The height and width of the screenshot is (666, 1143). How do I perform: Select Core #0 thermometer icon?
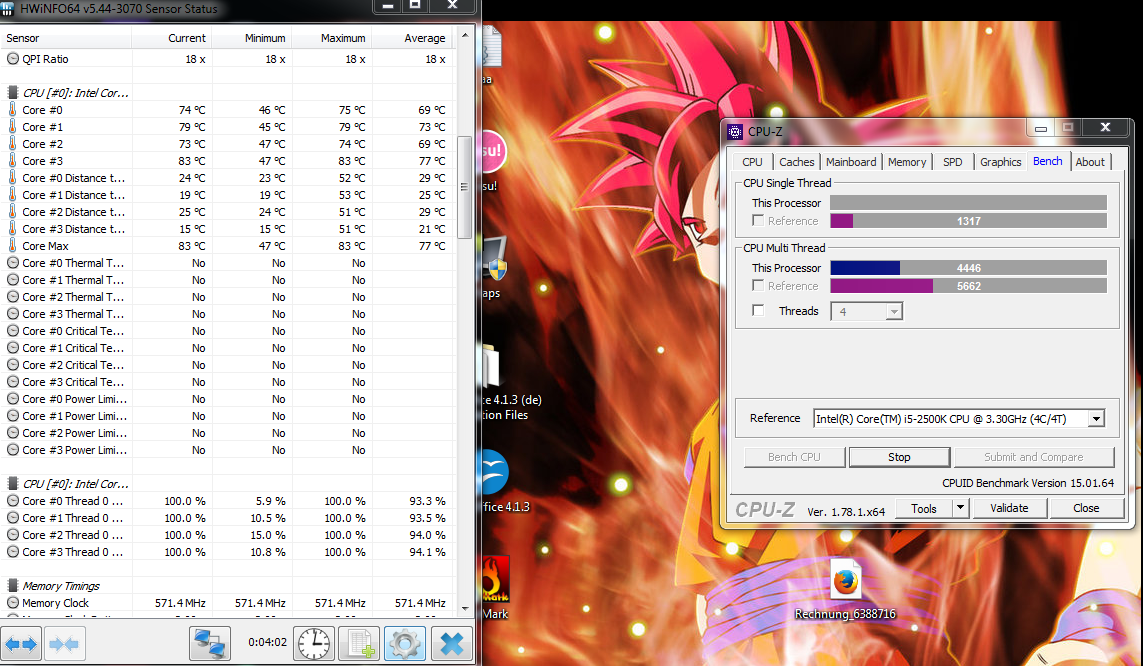[12, 109]
